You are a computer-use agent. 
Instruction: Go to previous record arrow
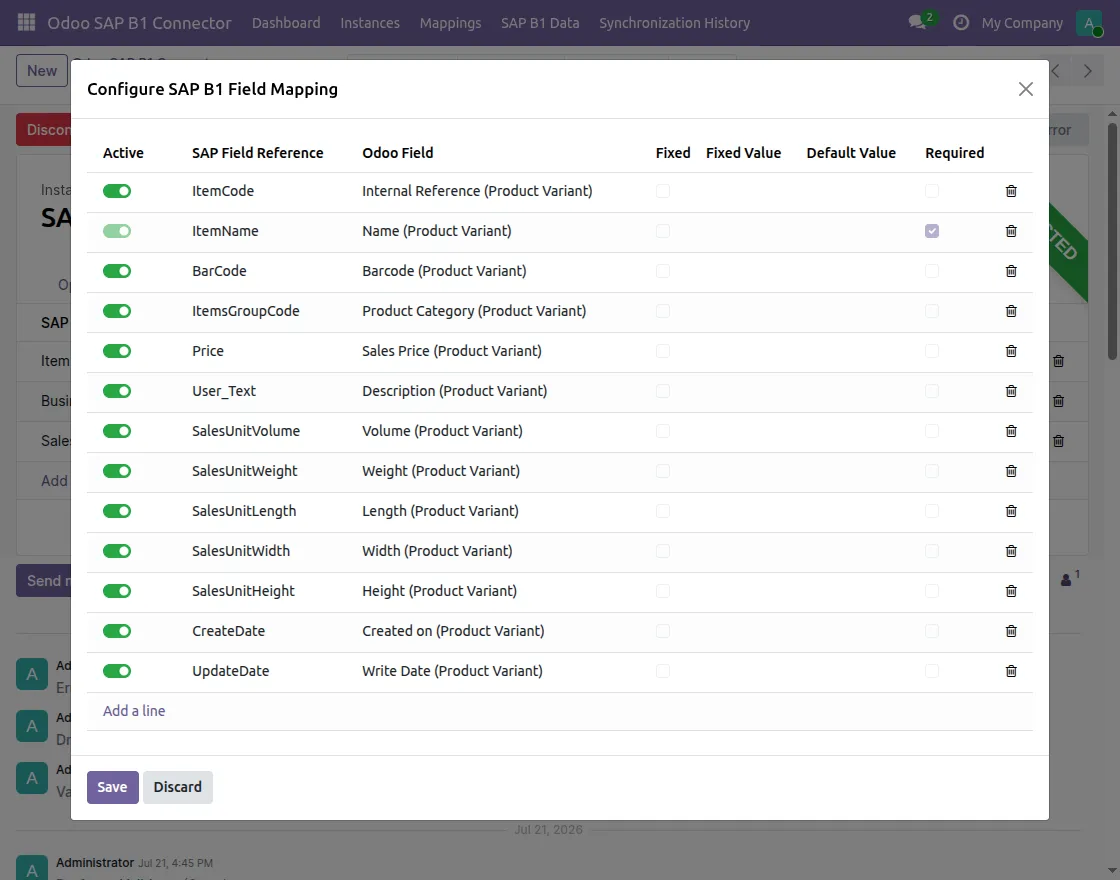tap(1056, 71)
